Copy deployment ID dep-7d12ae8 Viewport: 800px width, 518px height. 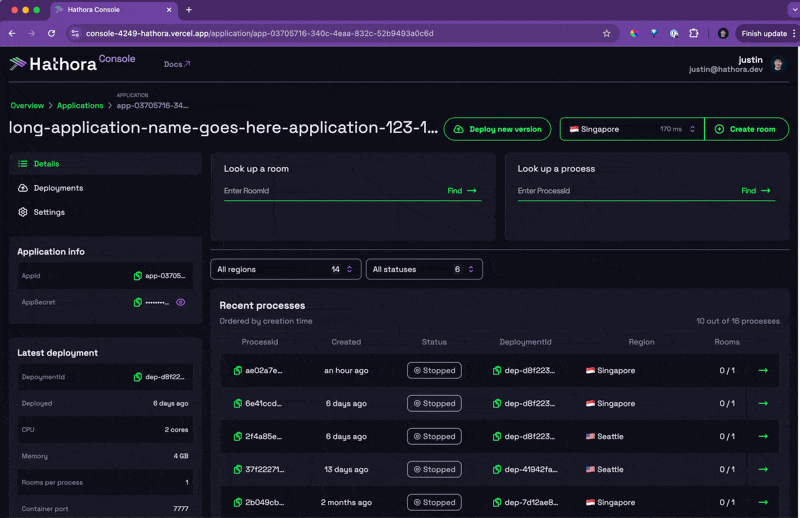pyautogui.click(x=496, y=503)
